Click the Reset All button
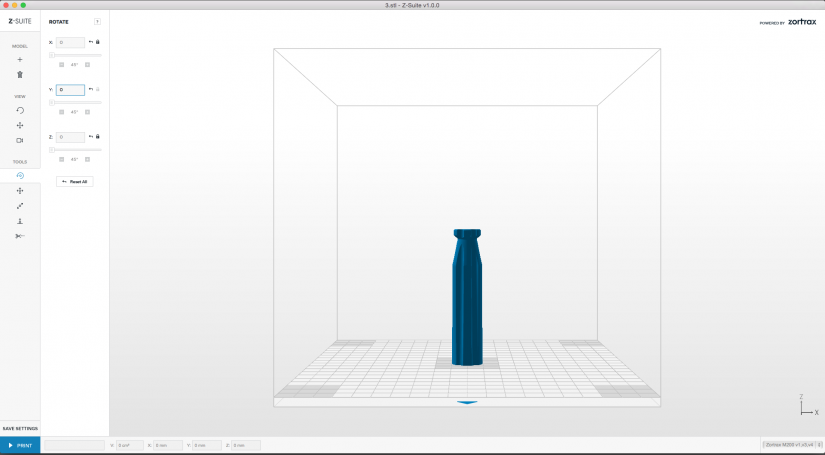The width and height of the screenshot is (825, 455). (75, 181)
